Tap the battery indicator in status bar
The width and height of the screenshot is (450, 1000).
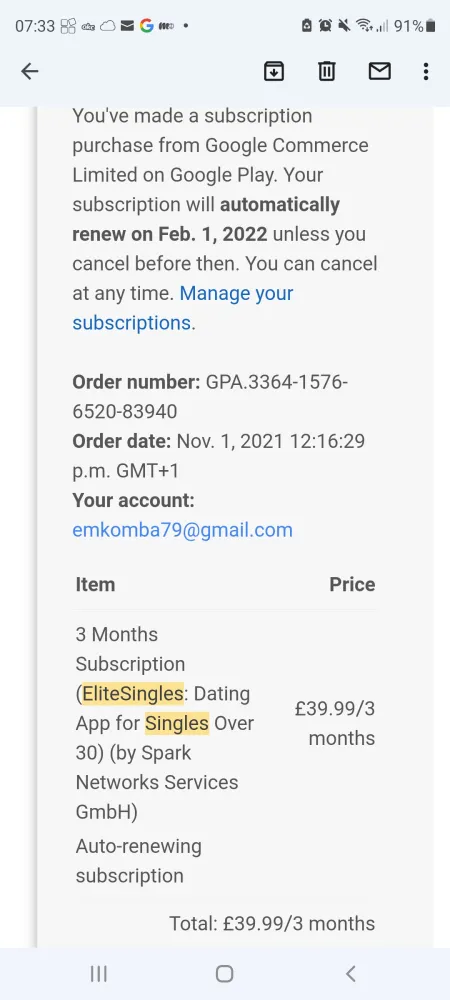pos(431,26)
